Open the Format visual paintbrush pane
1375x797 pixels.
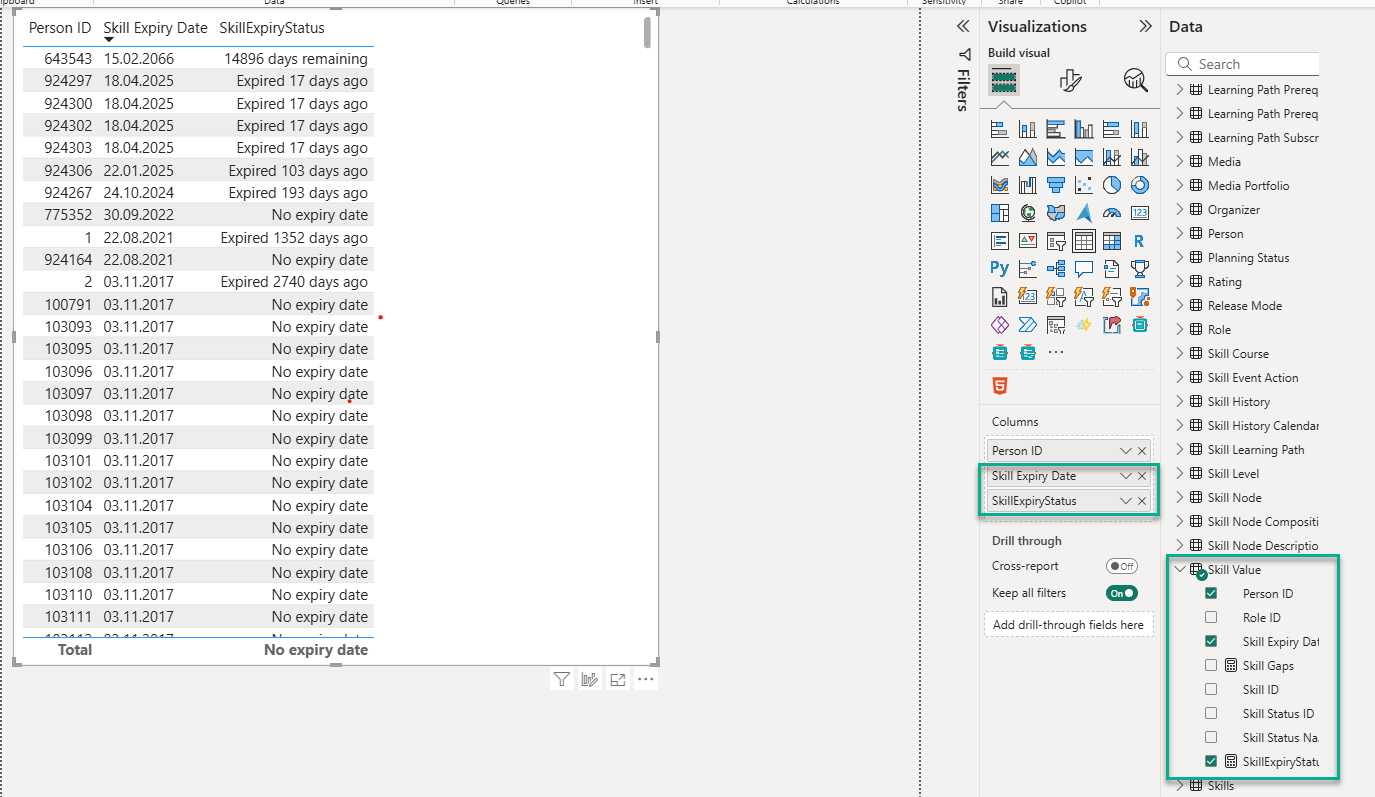[1071, 81]
